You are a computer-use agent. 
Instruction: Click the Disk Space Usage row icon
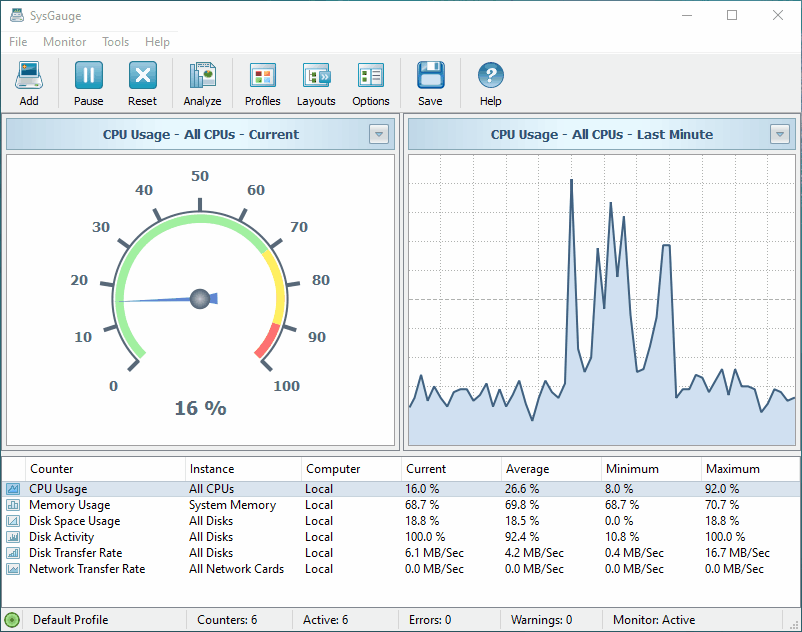[13, 521]
